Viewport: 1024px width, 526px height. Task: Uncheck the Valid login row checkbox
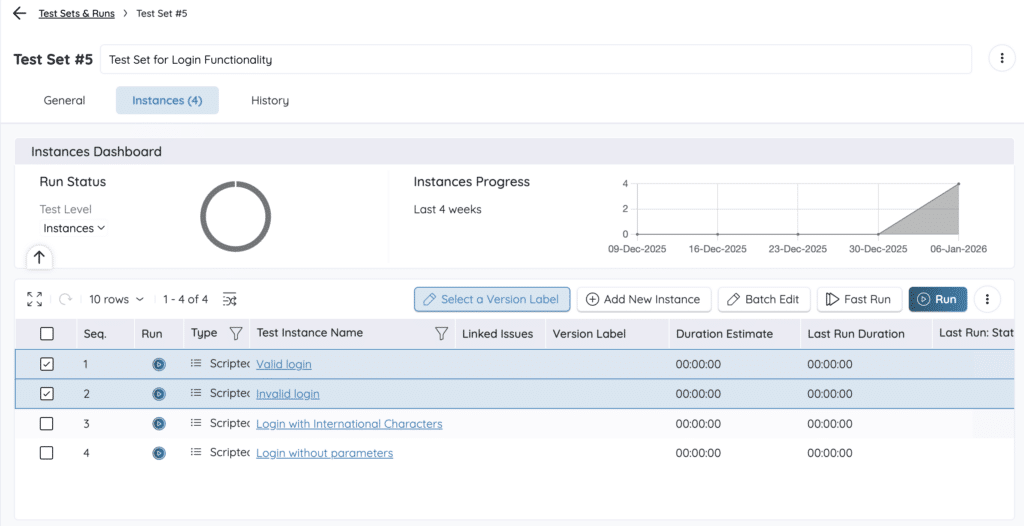pyautogui.click(x=46, y=365)
